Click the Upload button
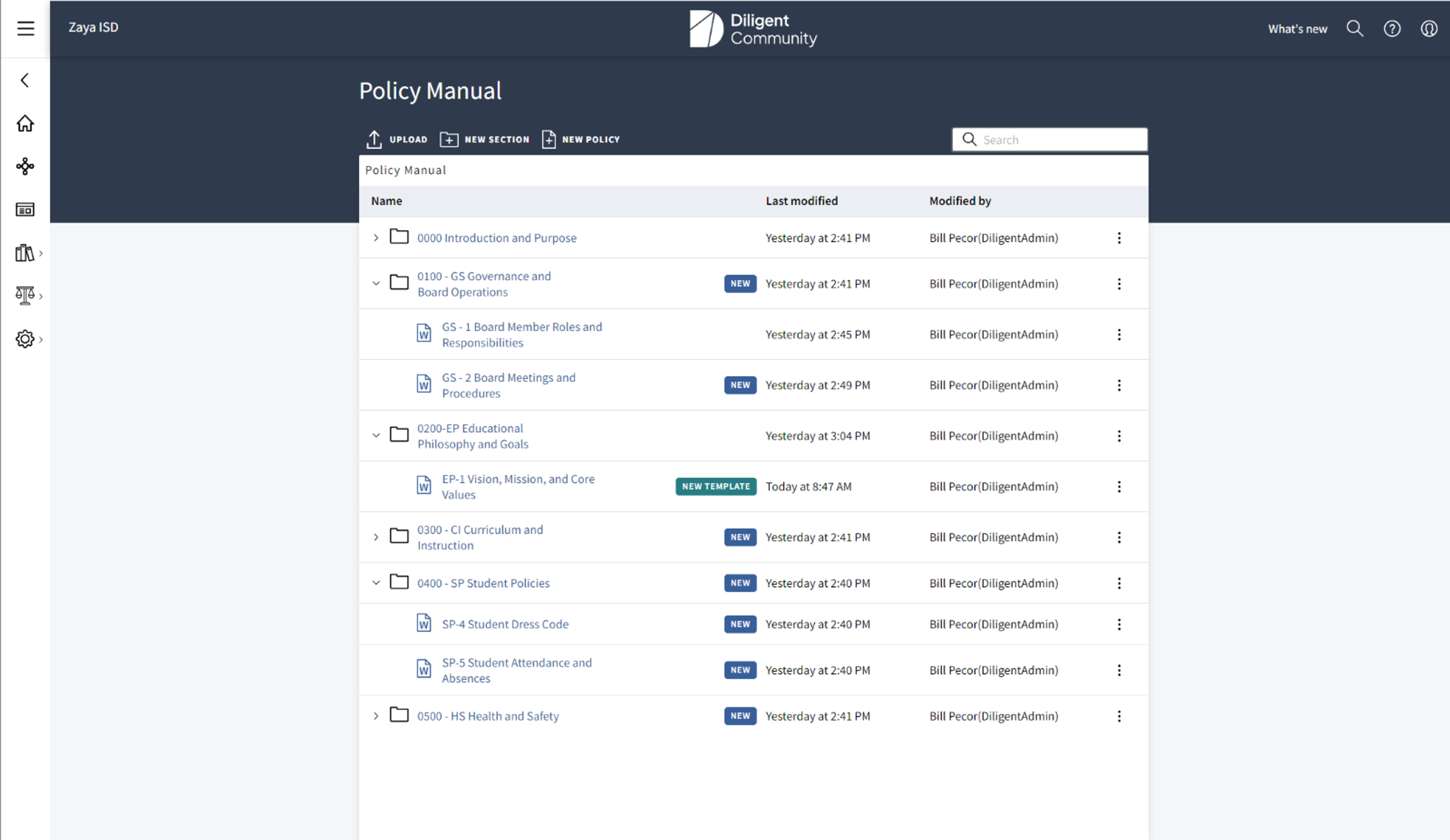Image resolution: width=1450 pixels, height=840 pixels. tap(396, 139)
